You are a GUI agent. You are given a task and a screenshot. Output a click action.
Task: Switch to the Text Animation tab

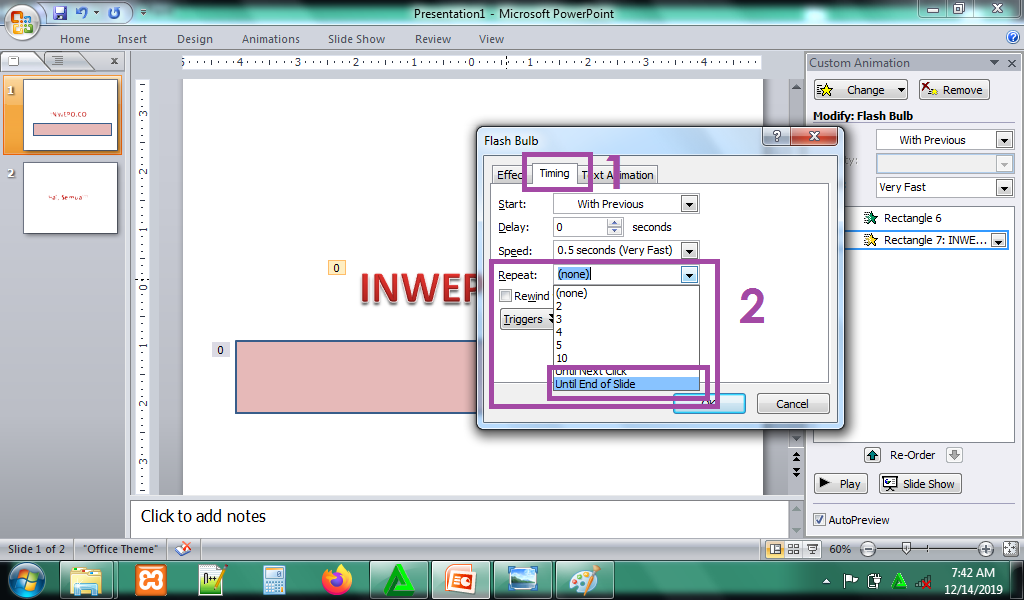coord(618,174)
